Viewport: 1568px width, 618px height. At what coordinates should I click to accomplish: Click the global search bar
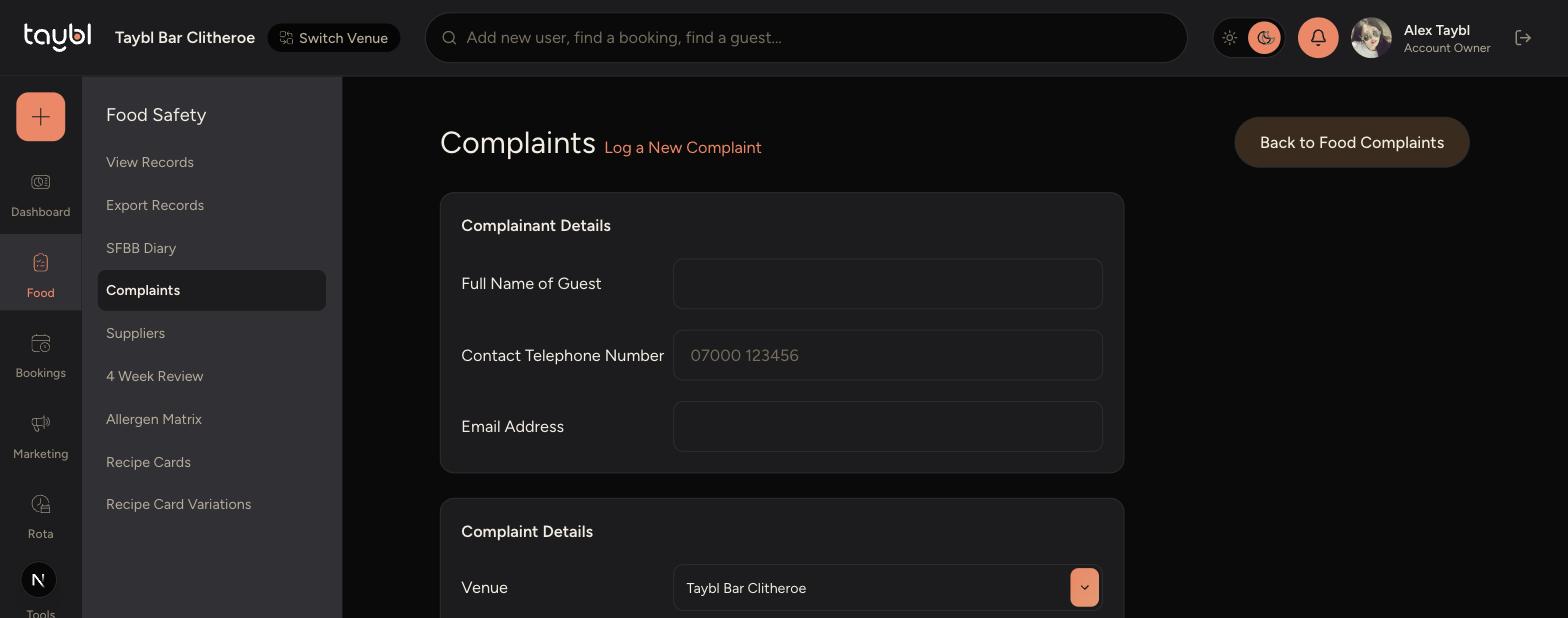tap(806, 38)
